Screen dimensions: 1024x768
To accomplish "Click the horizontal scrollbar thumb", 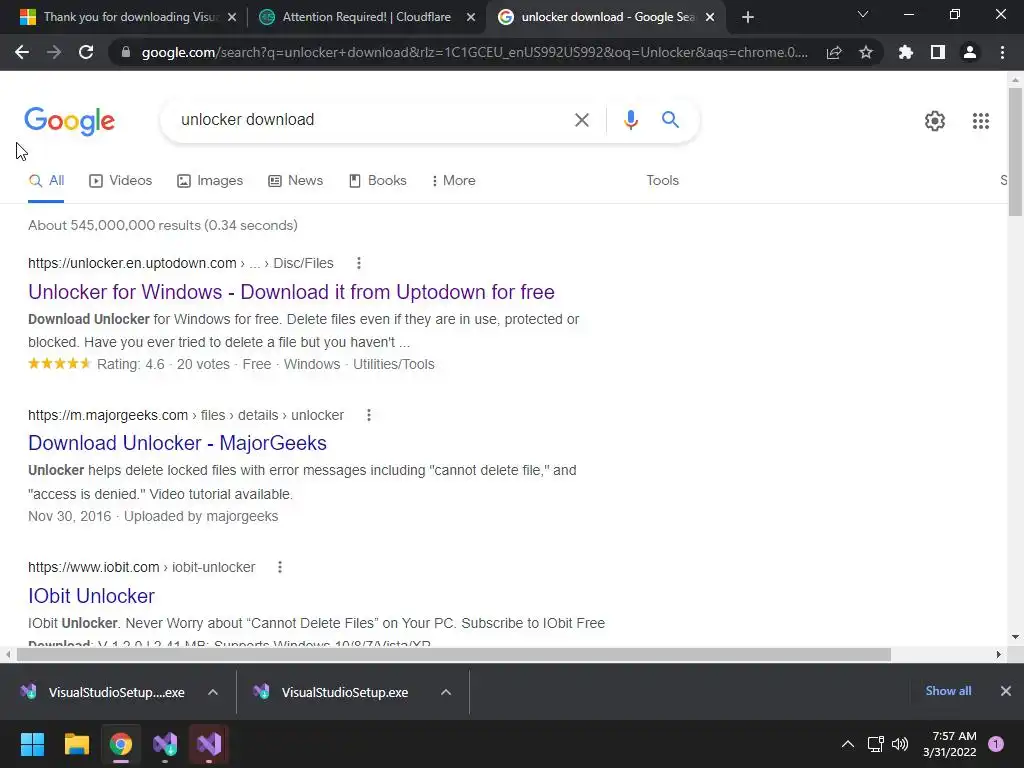I will [454, 654].
